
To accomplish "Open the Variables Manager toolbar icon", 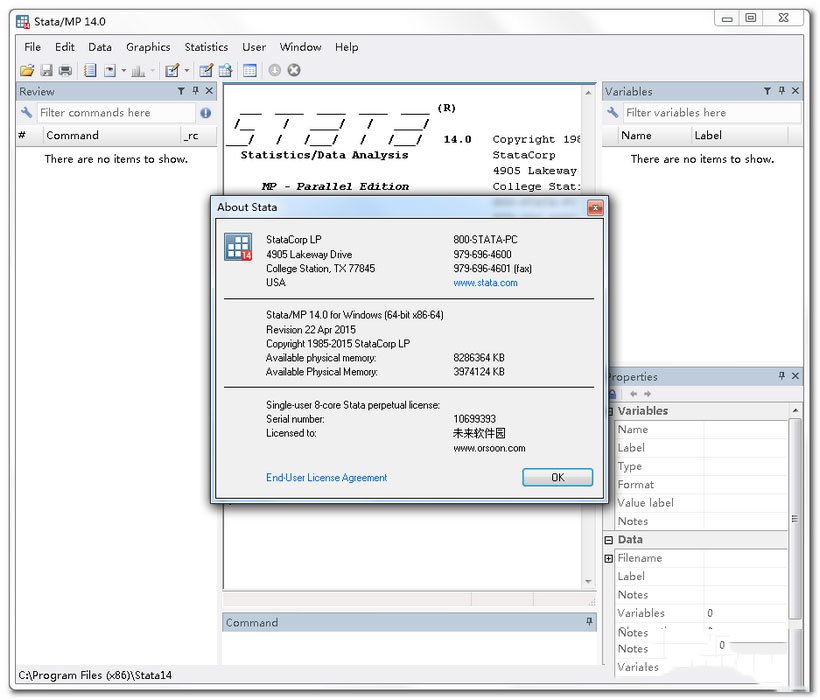I will [249, 70].
